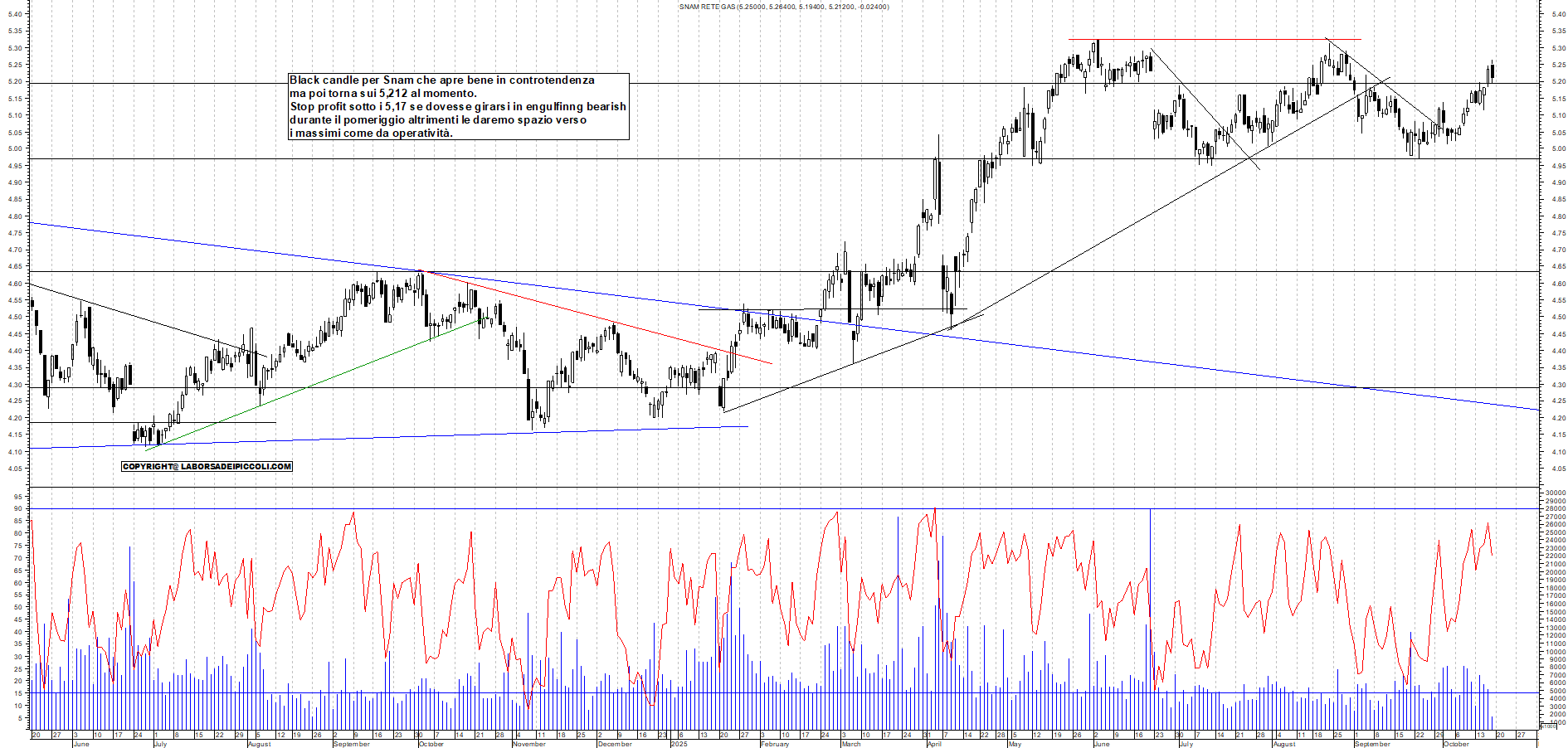Screen dimensions: 1568x748
Task: Select the 2025 year marker on time axis
Action: coord(679,744)
